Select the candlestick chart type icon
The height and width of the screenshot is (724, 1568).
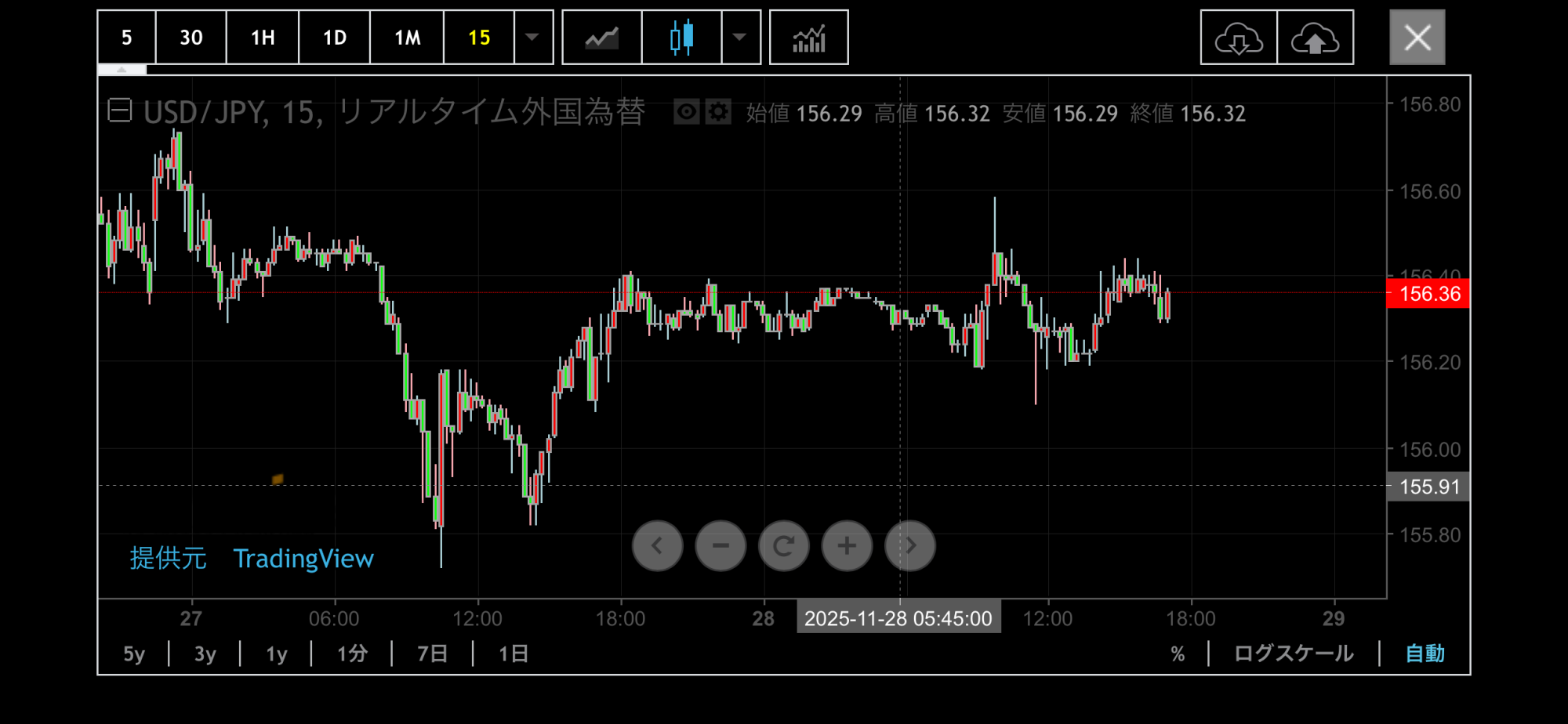(x=681, y=38)
